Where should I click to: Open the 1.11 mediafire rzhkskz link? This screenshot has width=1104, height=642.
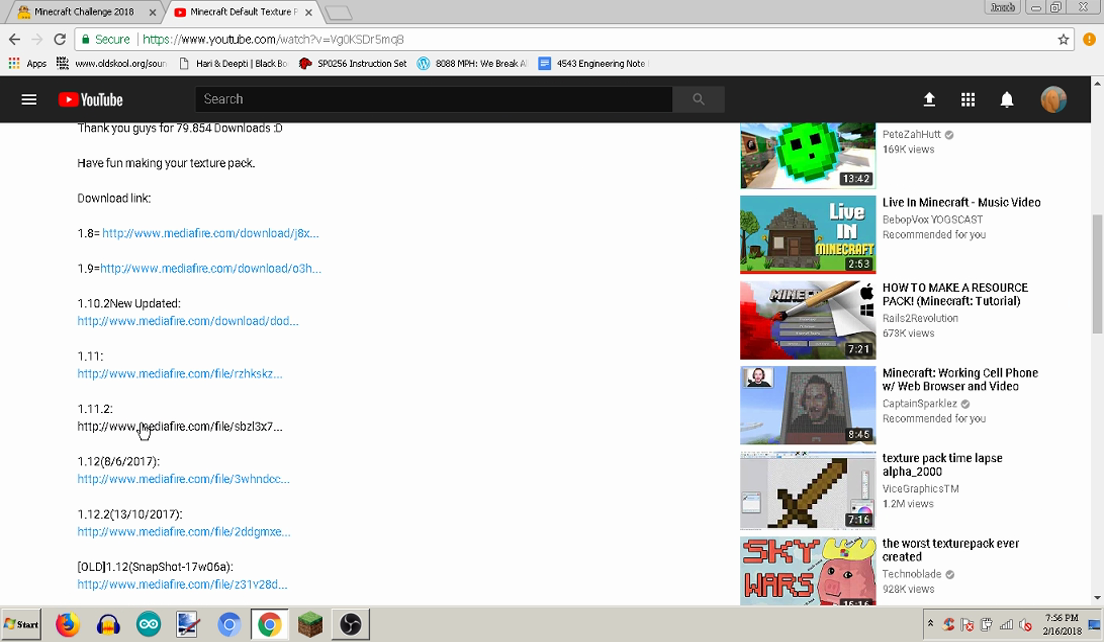(180, 374)
